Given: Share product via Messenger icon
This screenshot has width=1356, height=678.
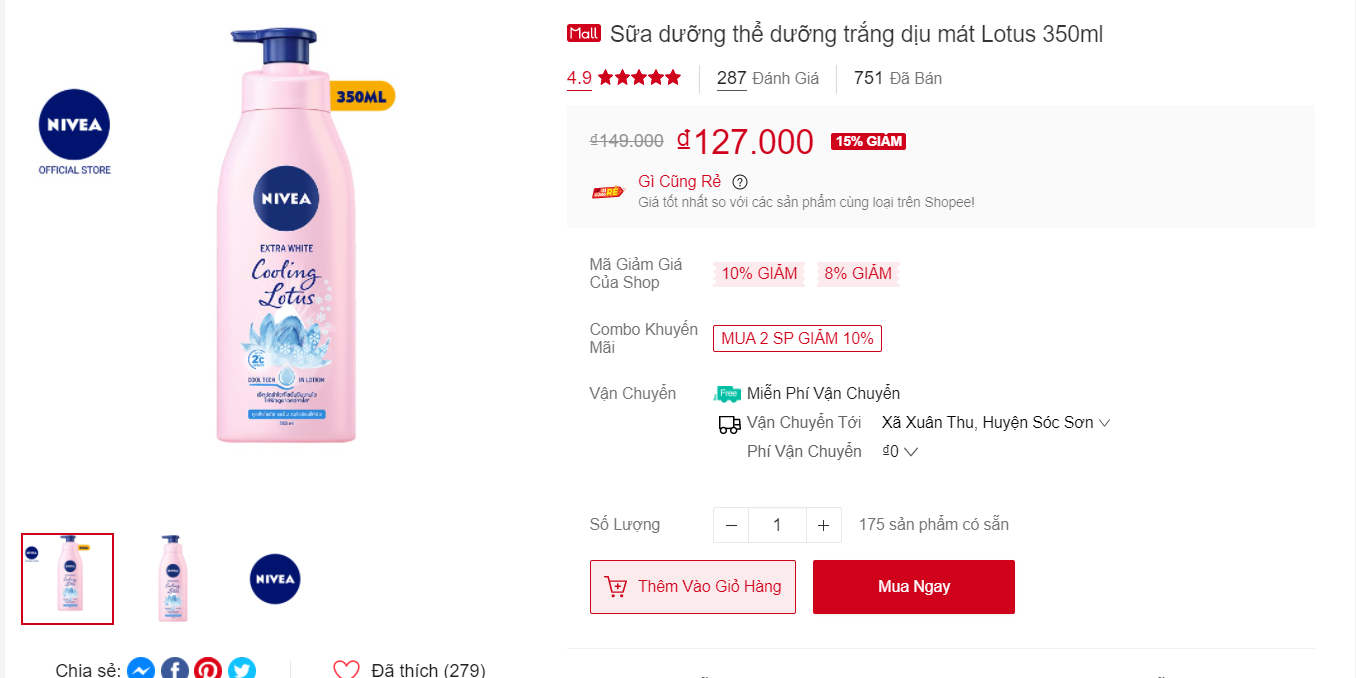Looking at the screenshot, I should (x=141, y=669).
